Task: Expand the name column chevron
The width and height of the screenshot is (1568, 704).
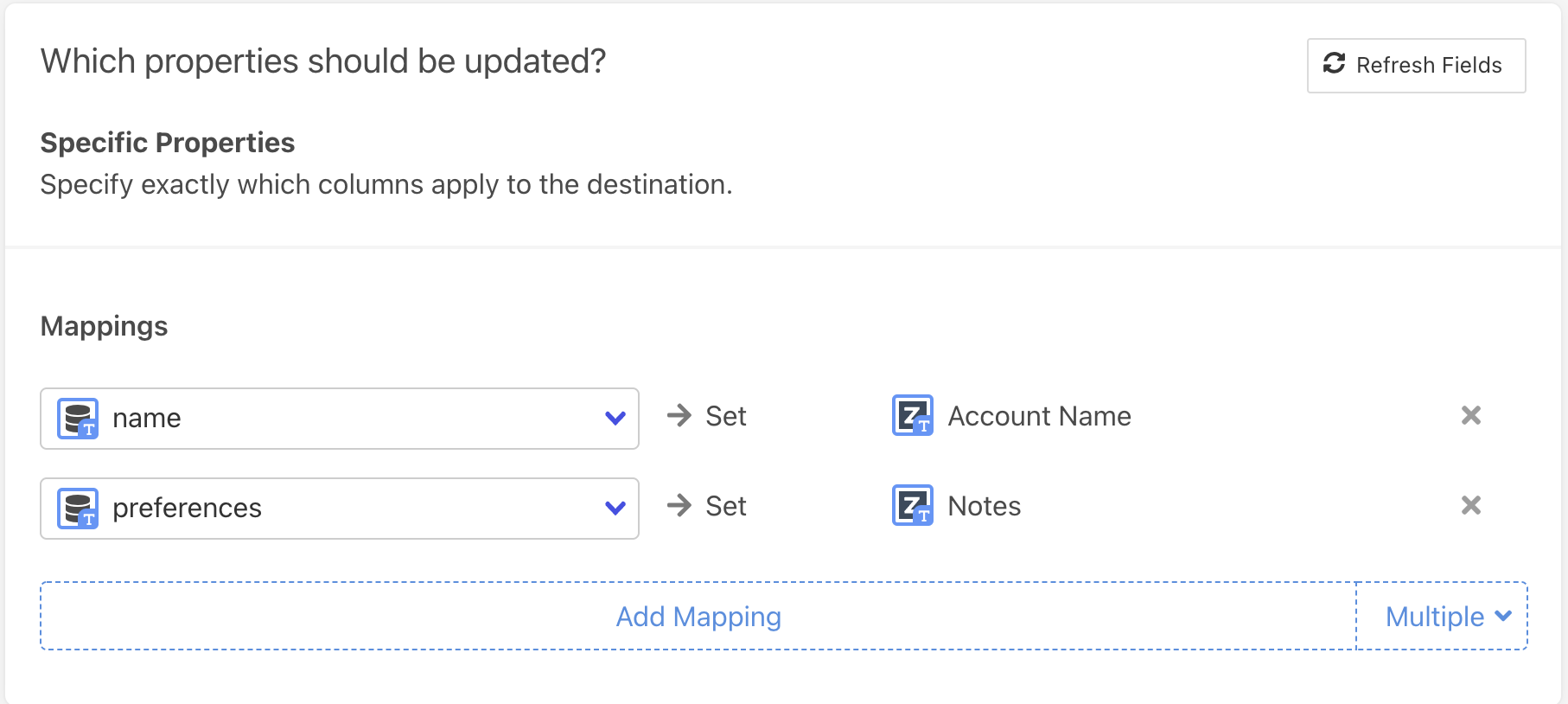Action: 615,419
